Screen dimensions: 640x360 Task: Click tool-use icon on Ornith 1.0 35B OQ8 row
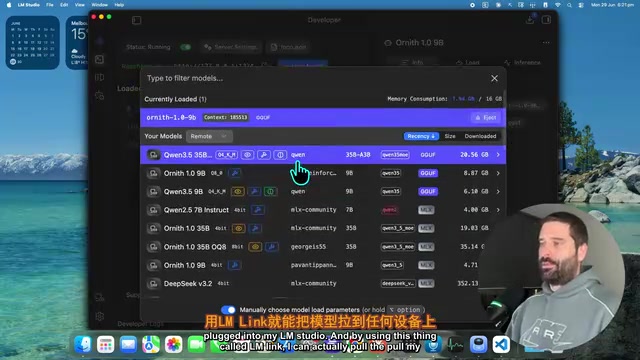[x=272, y=247]
